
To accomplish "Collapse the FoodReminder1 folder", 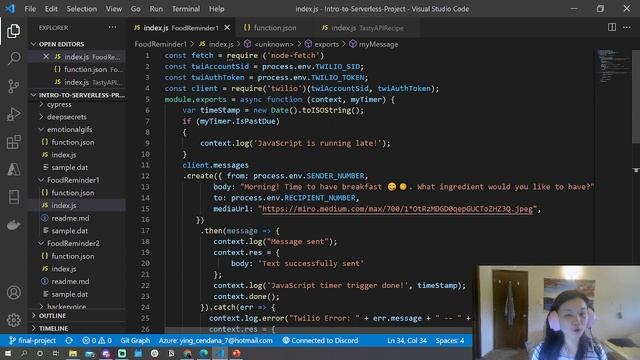I will click(73, 180).
